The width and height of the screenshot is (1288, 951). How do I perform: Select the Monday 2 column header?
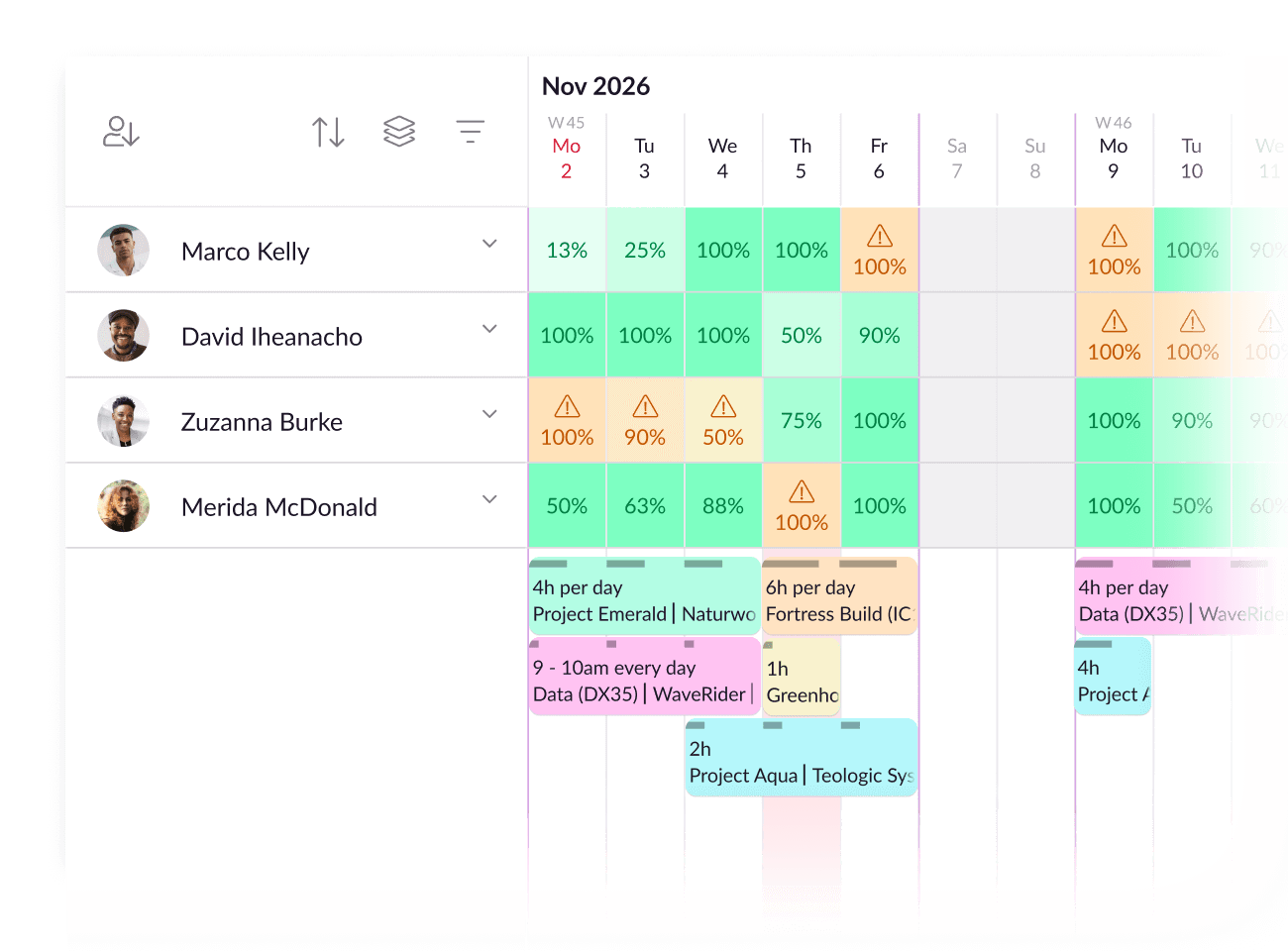(567, 158)
